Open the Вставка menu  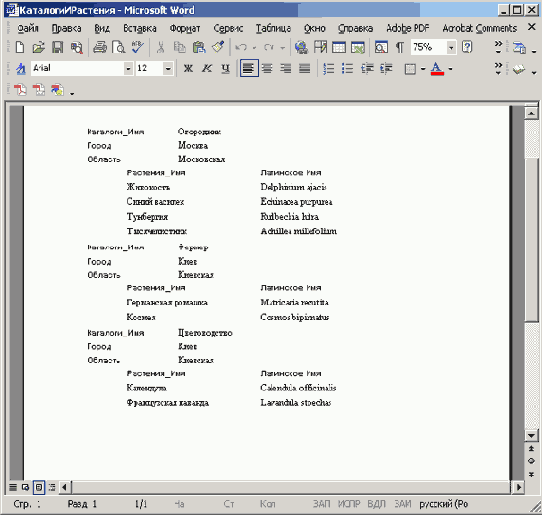[x=140, y=28]
